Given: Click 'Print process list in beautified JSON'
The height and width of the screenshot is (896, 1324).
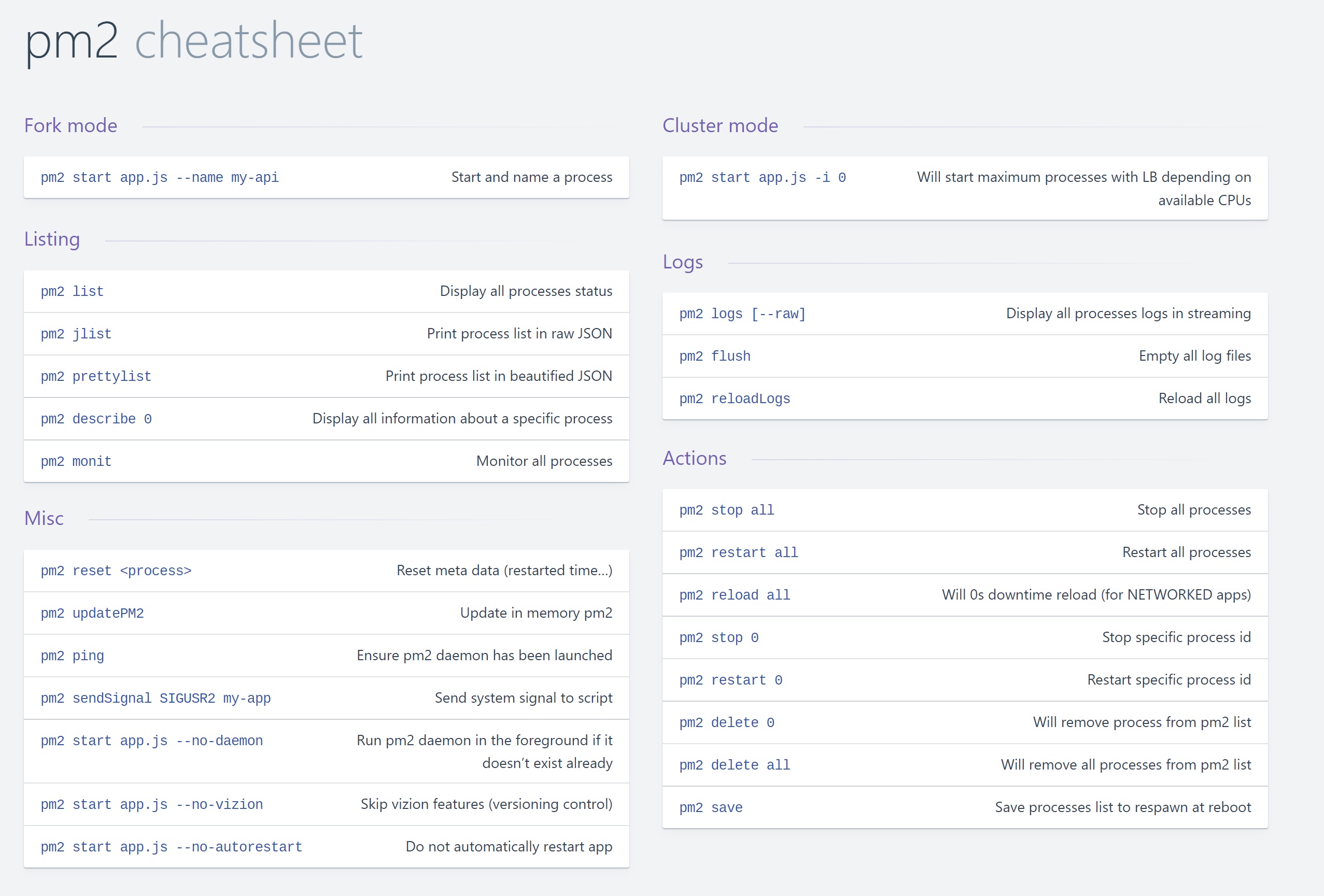Looking at the screenshot, I should click(x=499, y=376).
